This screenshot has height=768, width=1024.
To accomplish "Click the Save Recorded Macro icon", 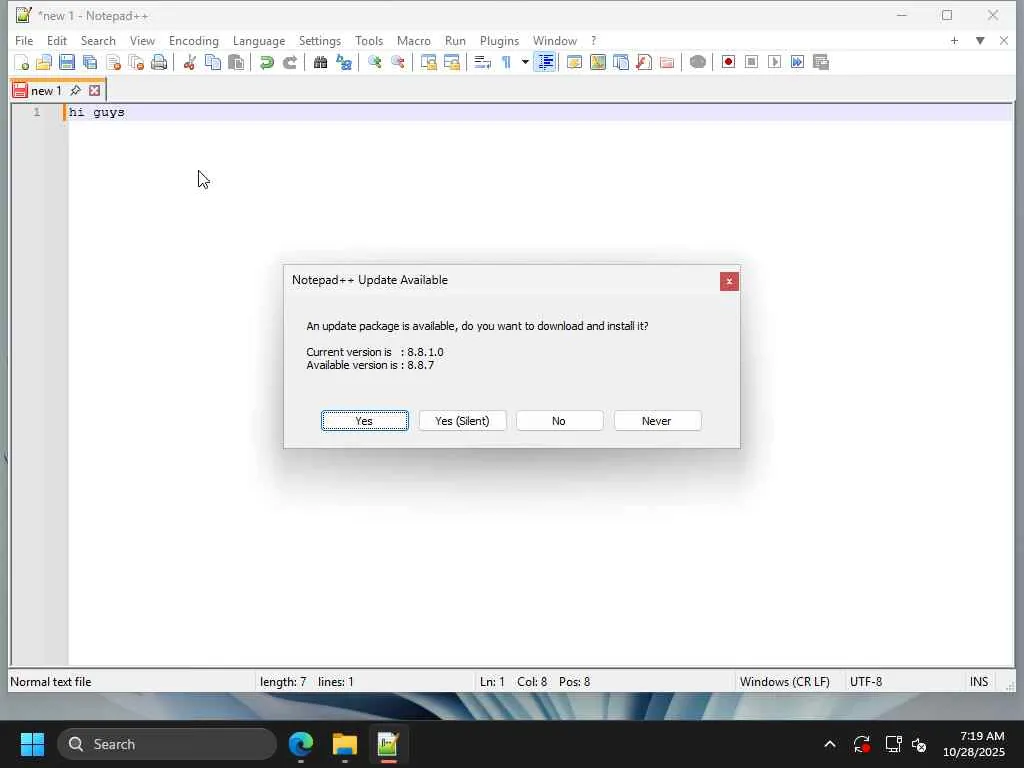I will click(x=821, y=62).
